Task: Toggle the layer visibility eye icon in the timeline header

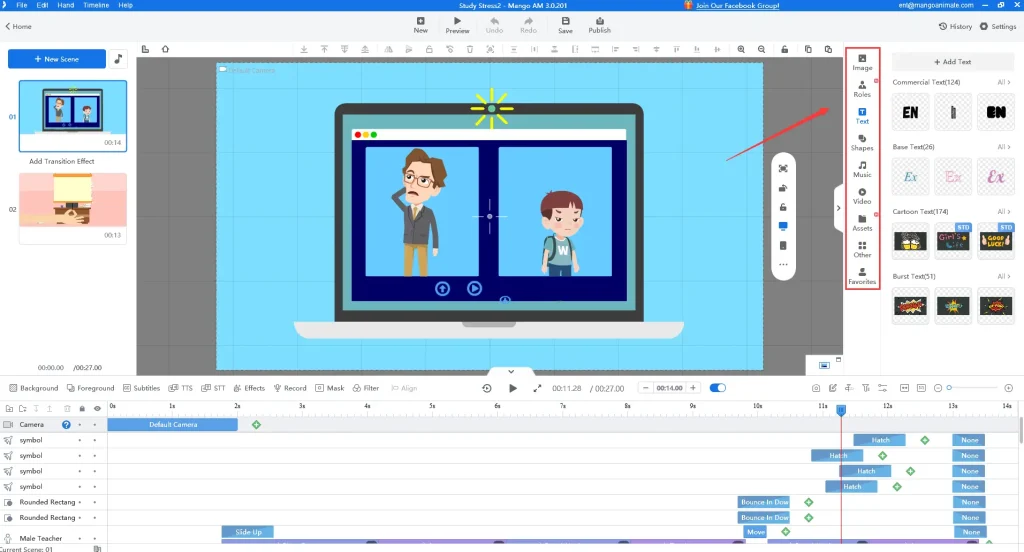Action: pos(97,408)
